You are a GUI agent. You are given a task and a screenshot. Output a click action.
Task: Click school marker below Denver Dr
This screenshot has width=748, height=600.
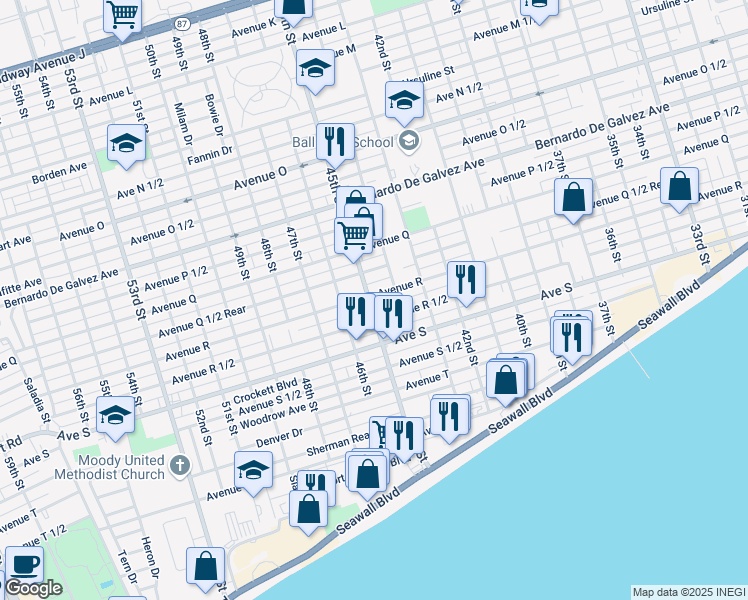(x=253, y=473)
